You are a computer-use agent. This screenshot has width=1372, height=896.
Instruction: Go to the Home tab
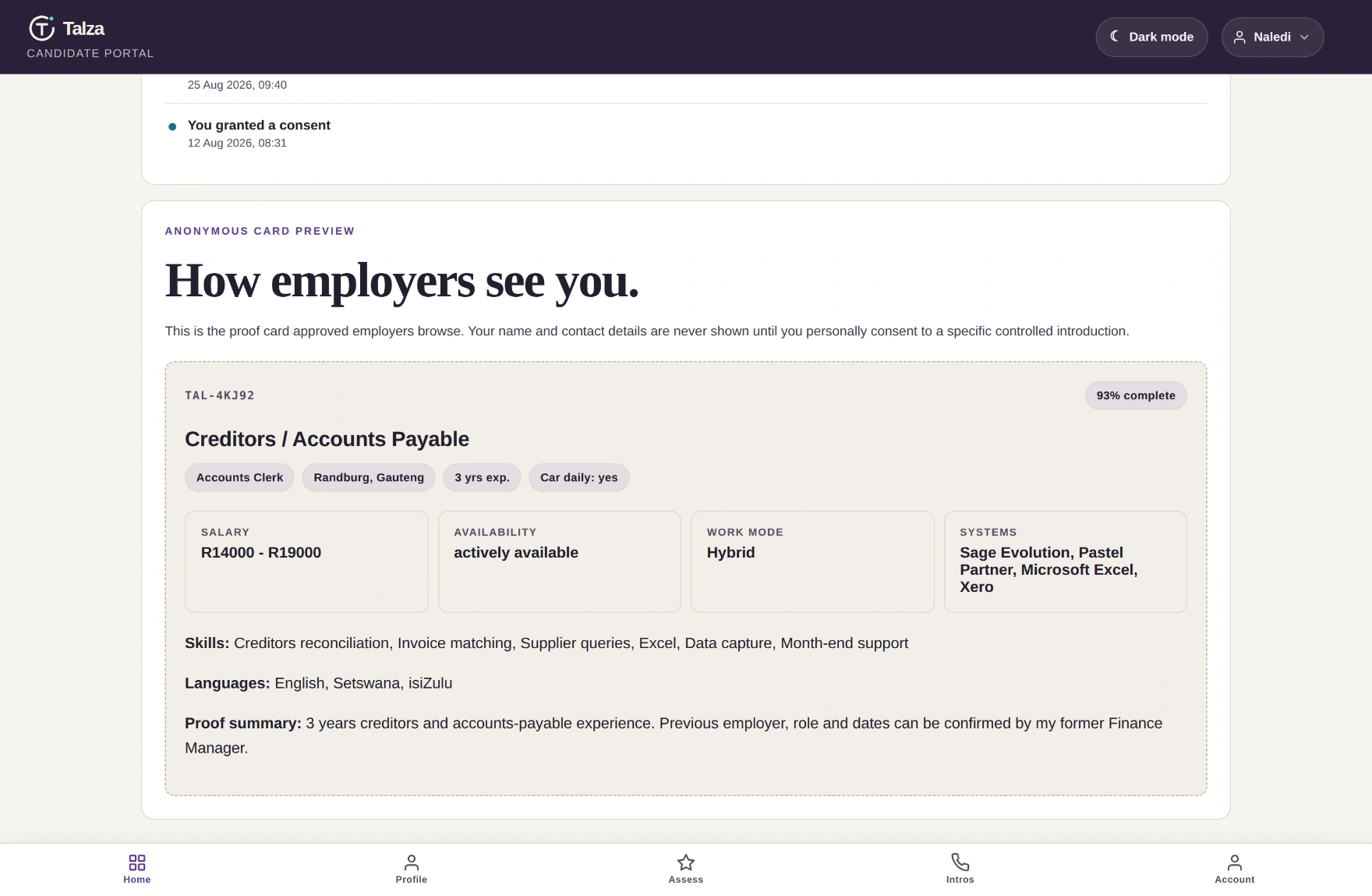pyautogui.click(x=137, y=869)
